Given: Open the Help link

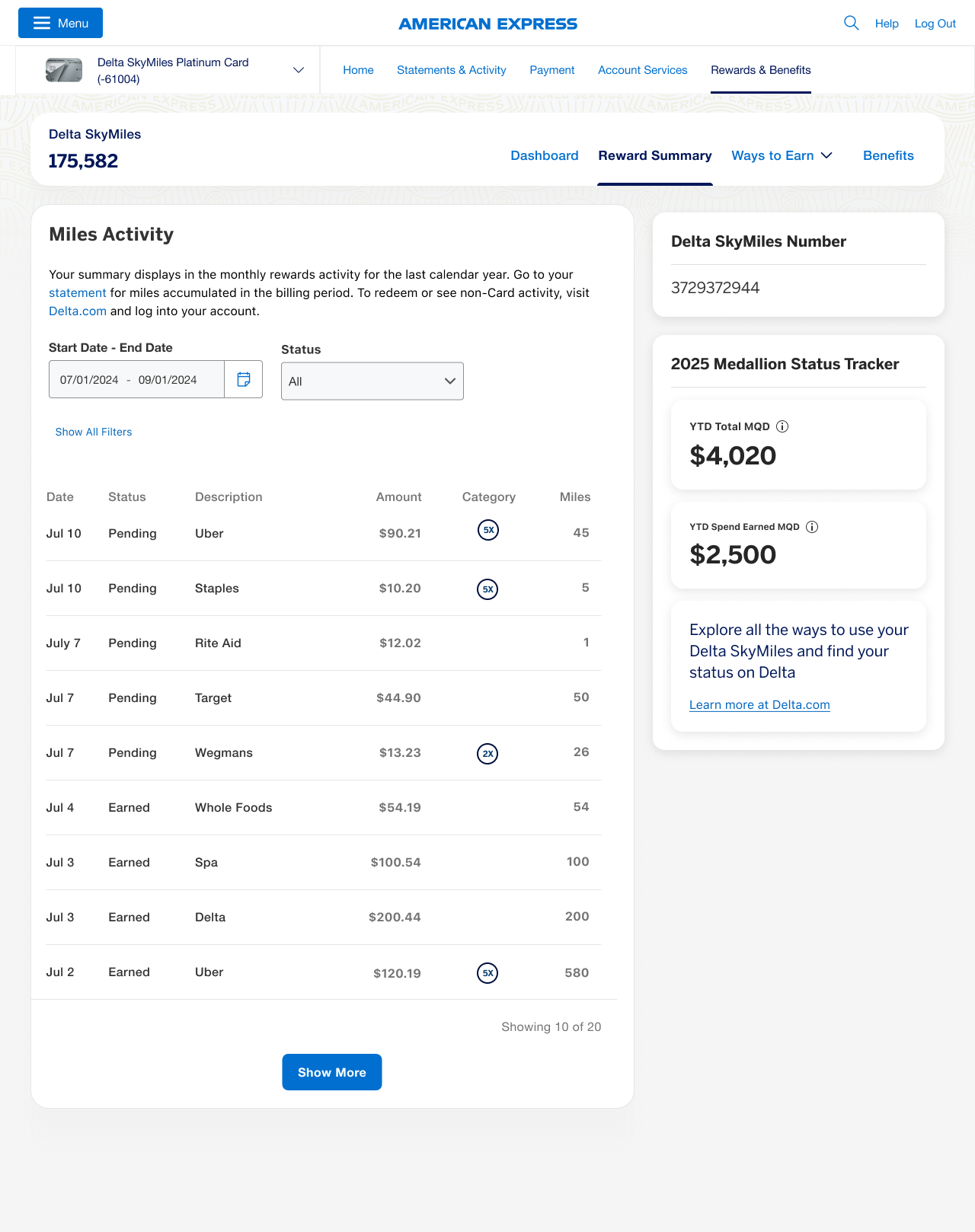Looking at the screenshot, I should click(887, 24).
